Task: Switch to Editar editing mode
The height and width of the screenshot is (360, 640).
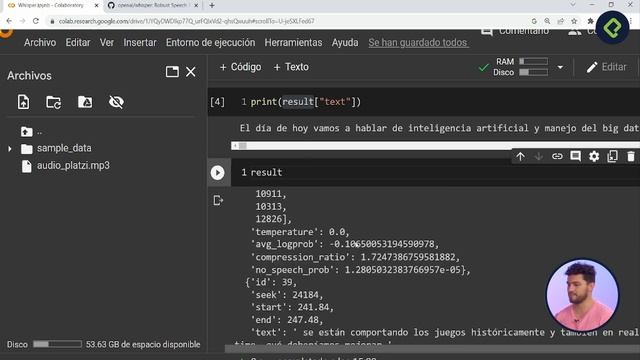Action: (x=607, y=67)
